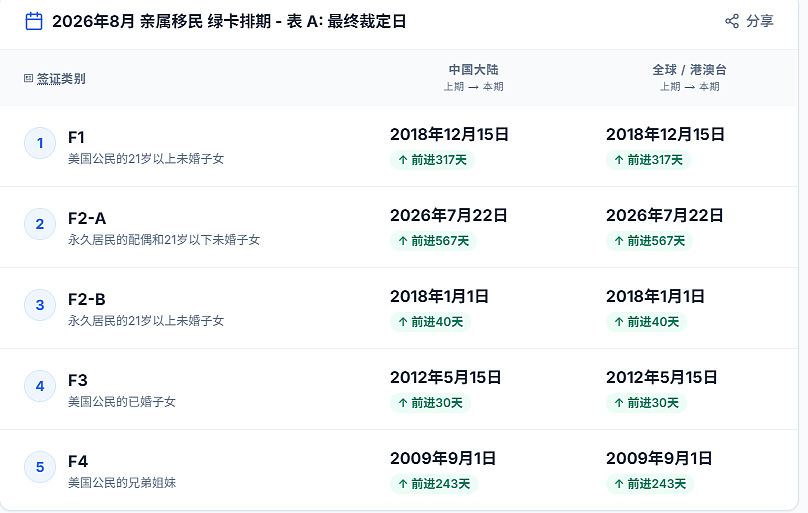Viewport: 808px width, 513px height.
Task: Click F2-A 中国大陆 badge 前进567天
Action: point(433,241)
